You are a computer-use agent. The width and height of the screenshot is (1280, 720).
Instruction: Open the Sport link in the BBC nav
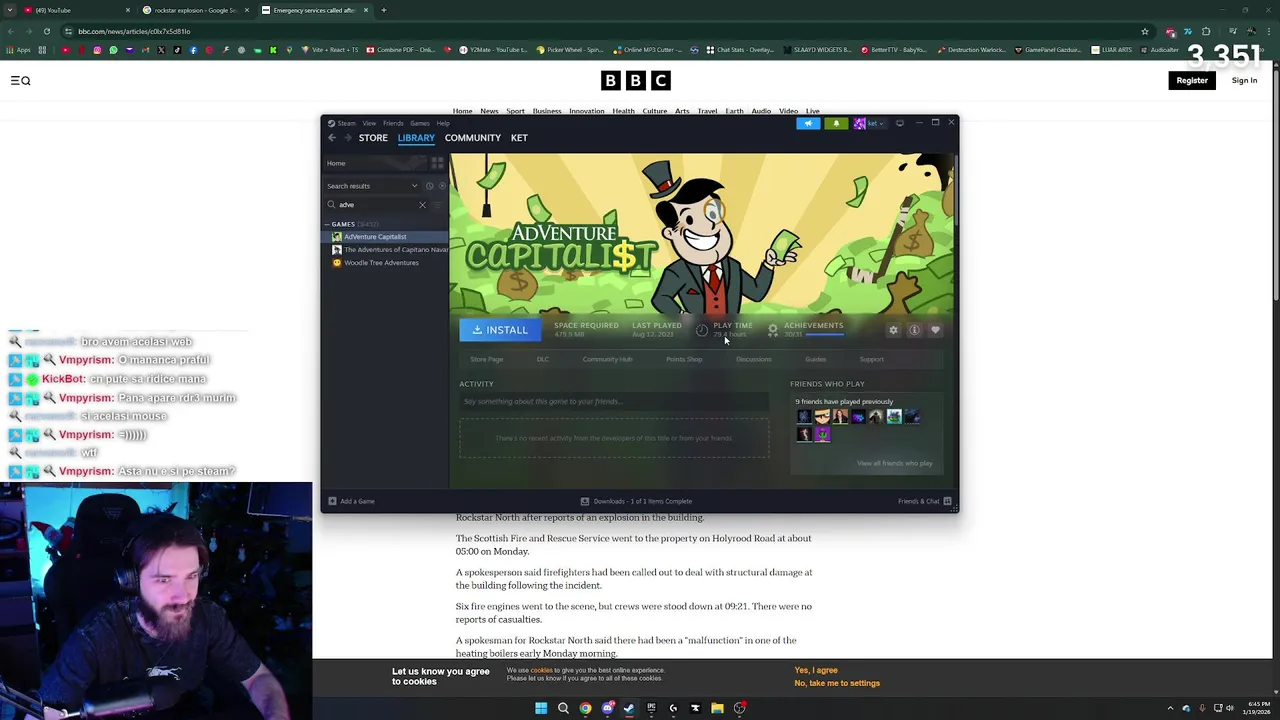tap(515, 111)
